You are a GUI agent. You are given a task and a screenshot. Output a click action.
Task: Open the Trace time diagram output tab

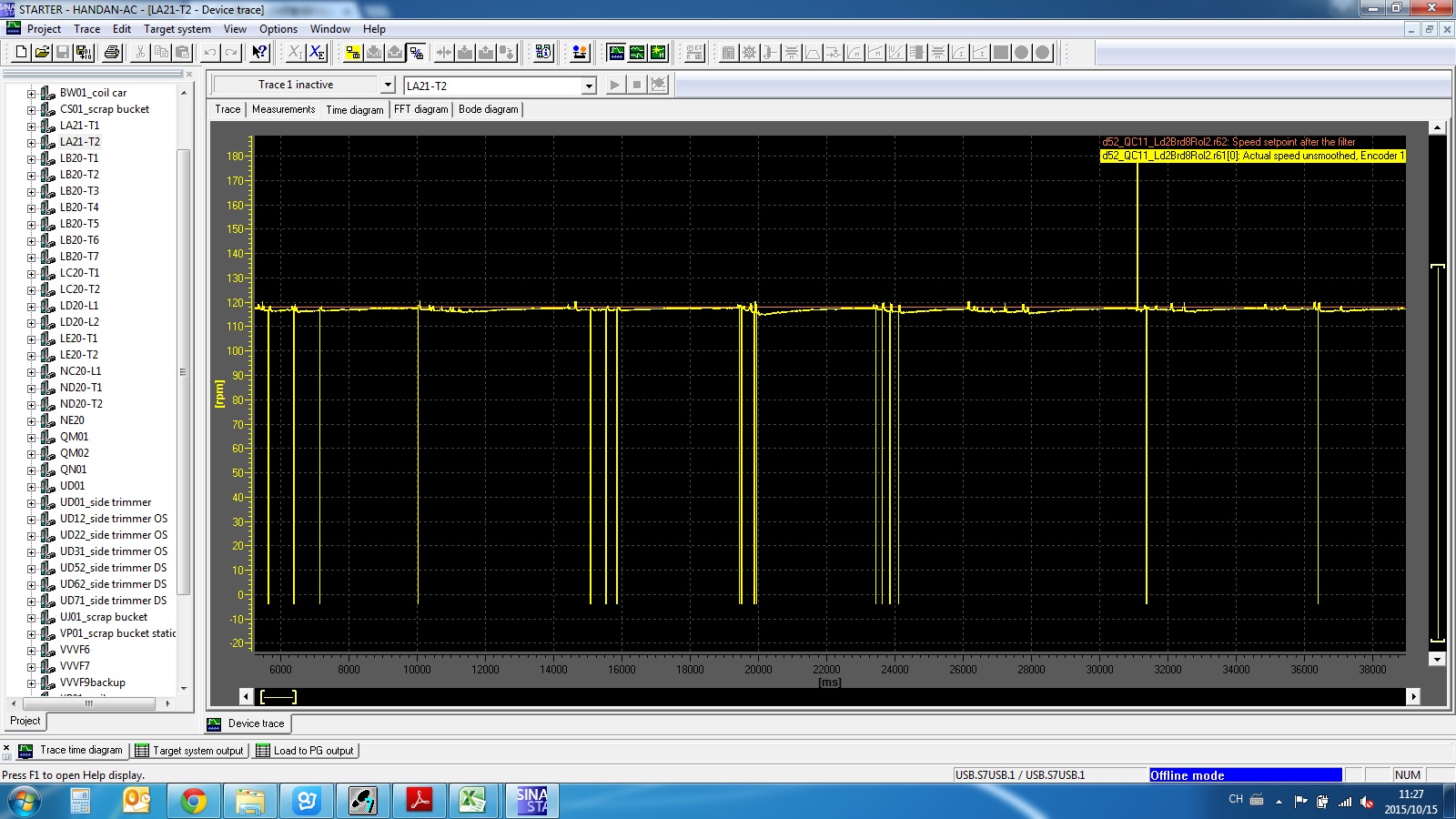click(71, 751)
